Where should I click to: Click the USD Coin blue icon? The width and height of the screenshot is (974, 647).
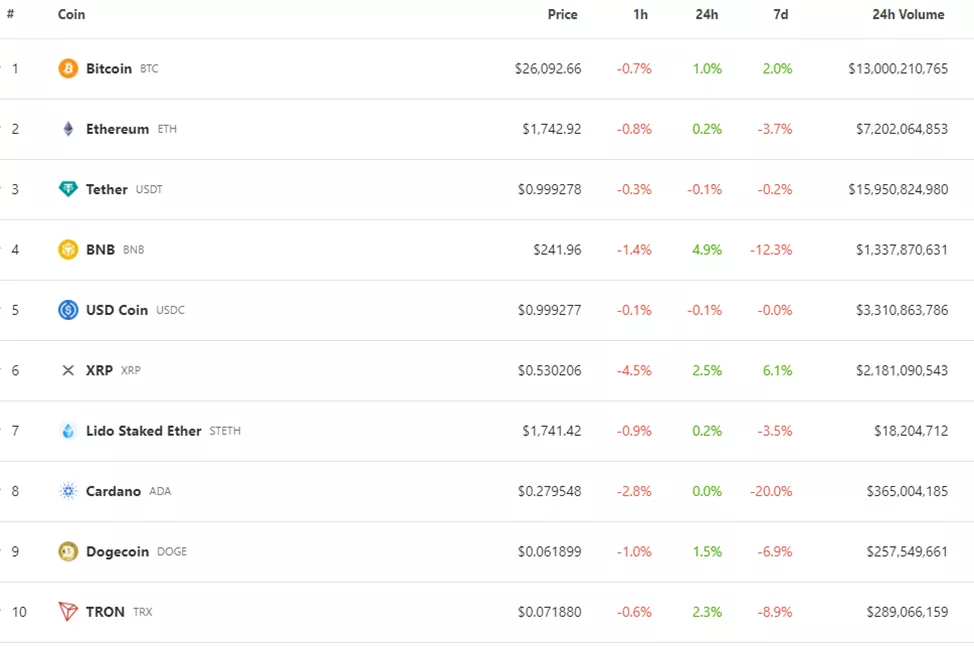pos(68,310)
